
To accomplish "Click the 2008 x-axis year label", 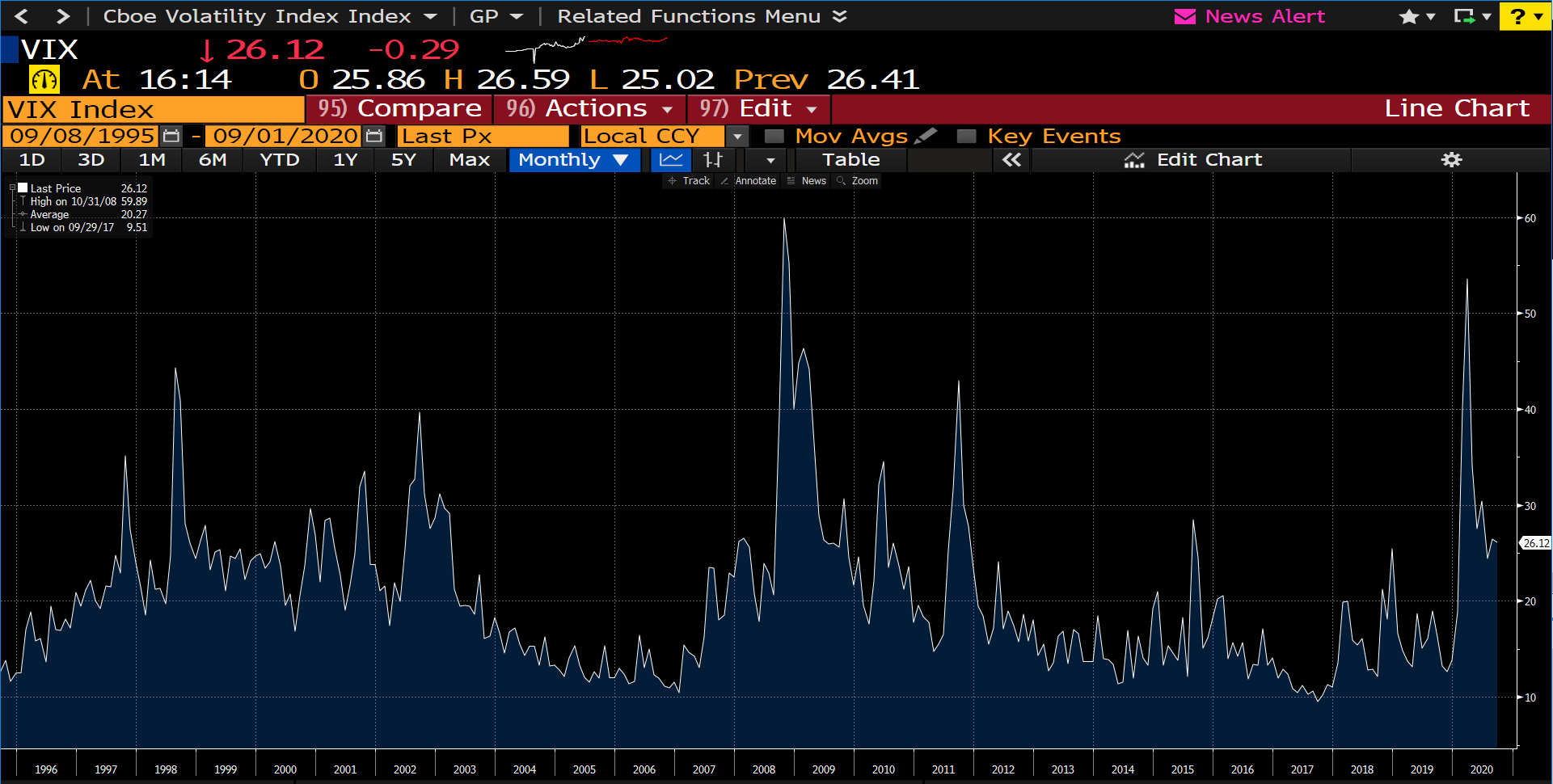I will click(x=764, y=769).
